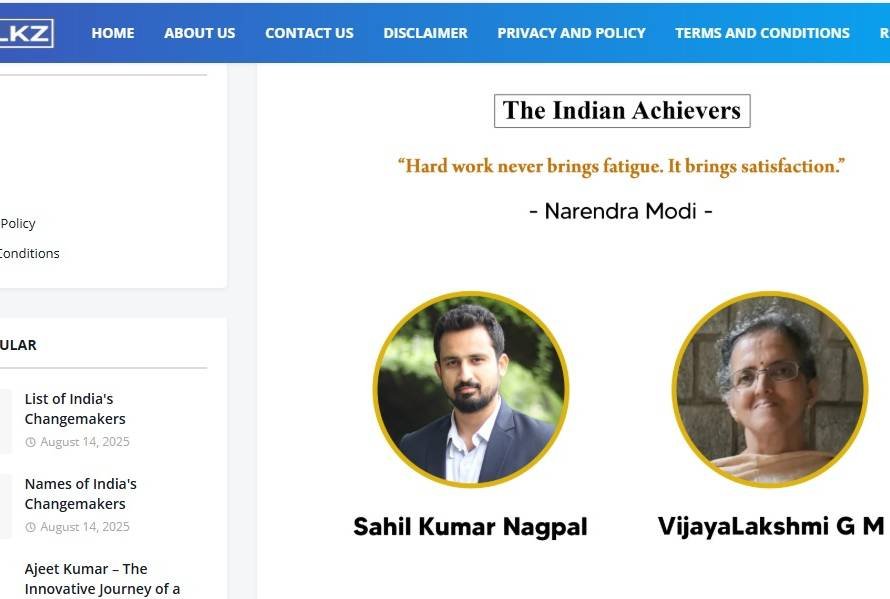Open the ABOUT US page
This screenshot has height=599, width=890.
[199, 33]
